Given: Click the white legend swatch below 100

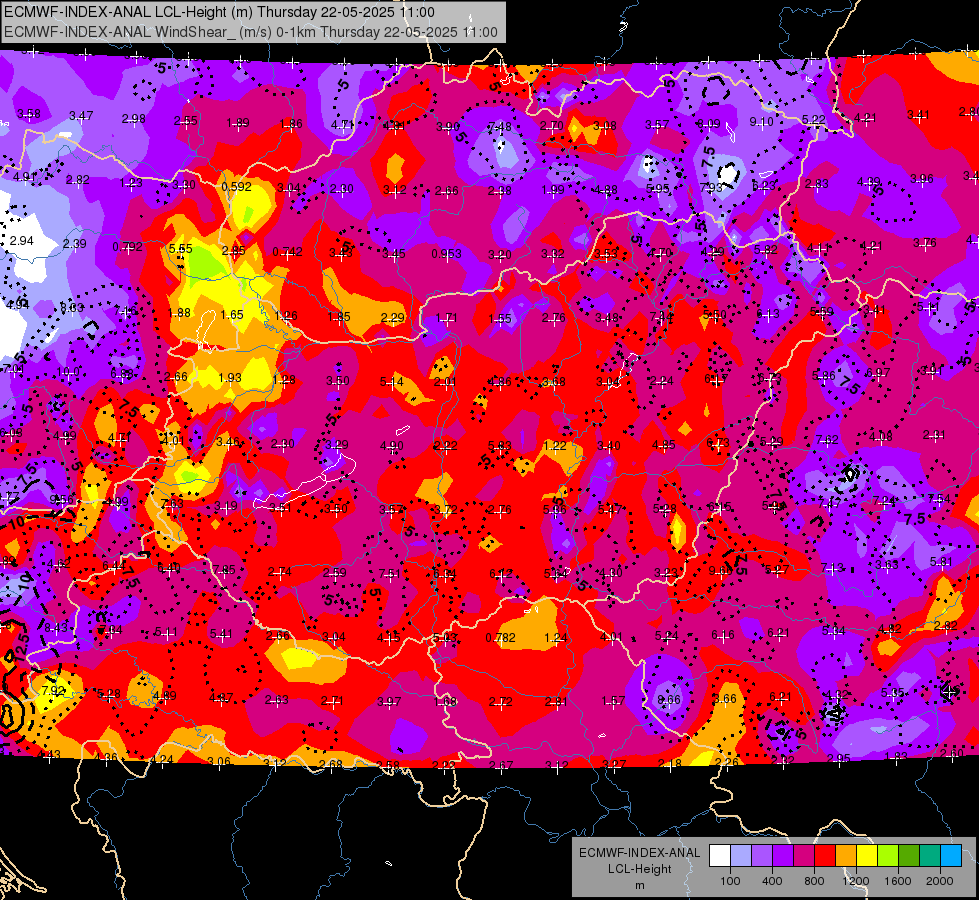Looking at the screenshot, I should tap(720, 856).
